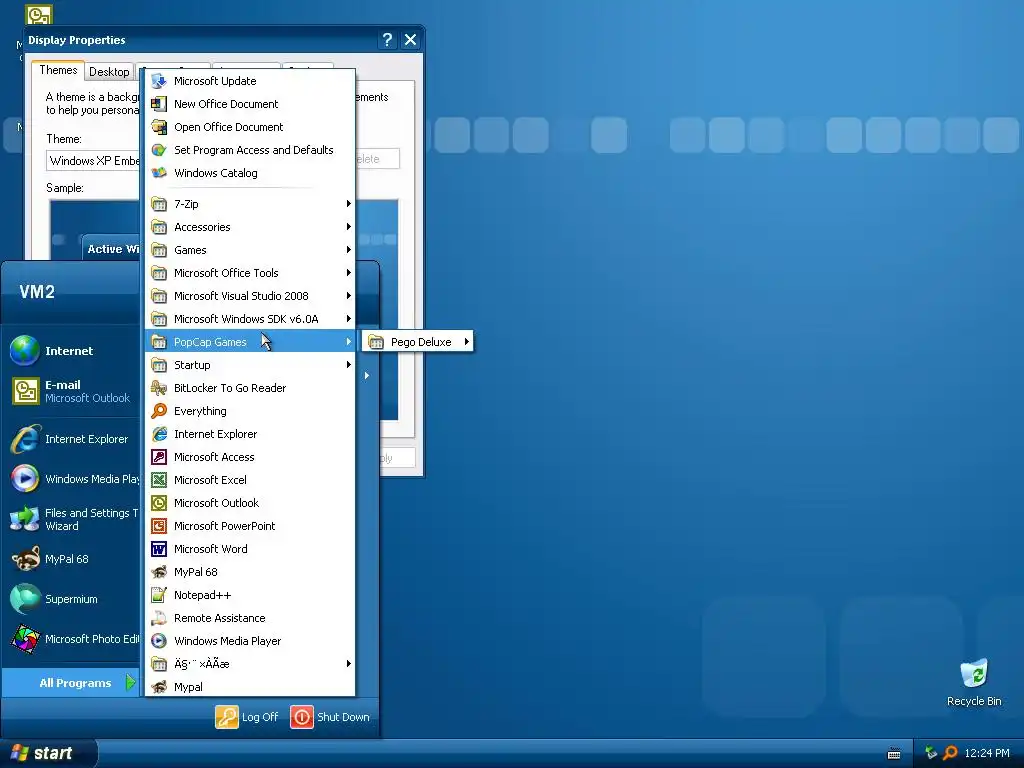Click the on-screen keyboard taskbar icon
The image size is (1024, 768).
click(x=894, y=754)
